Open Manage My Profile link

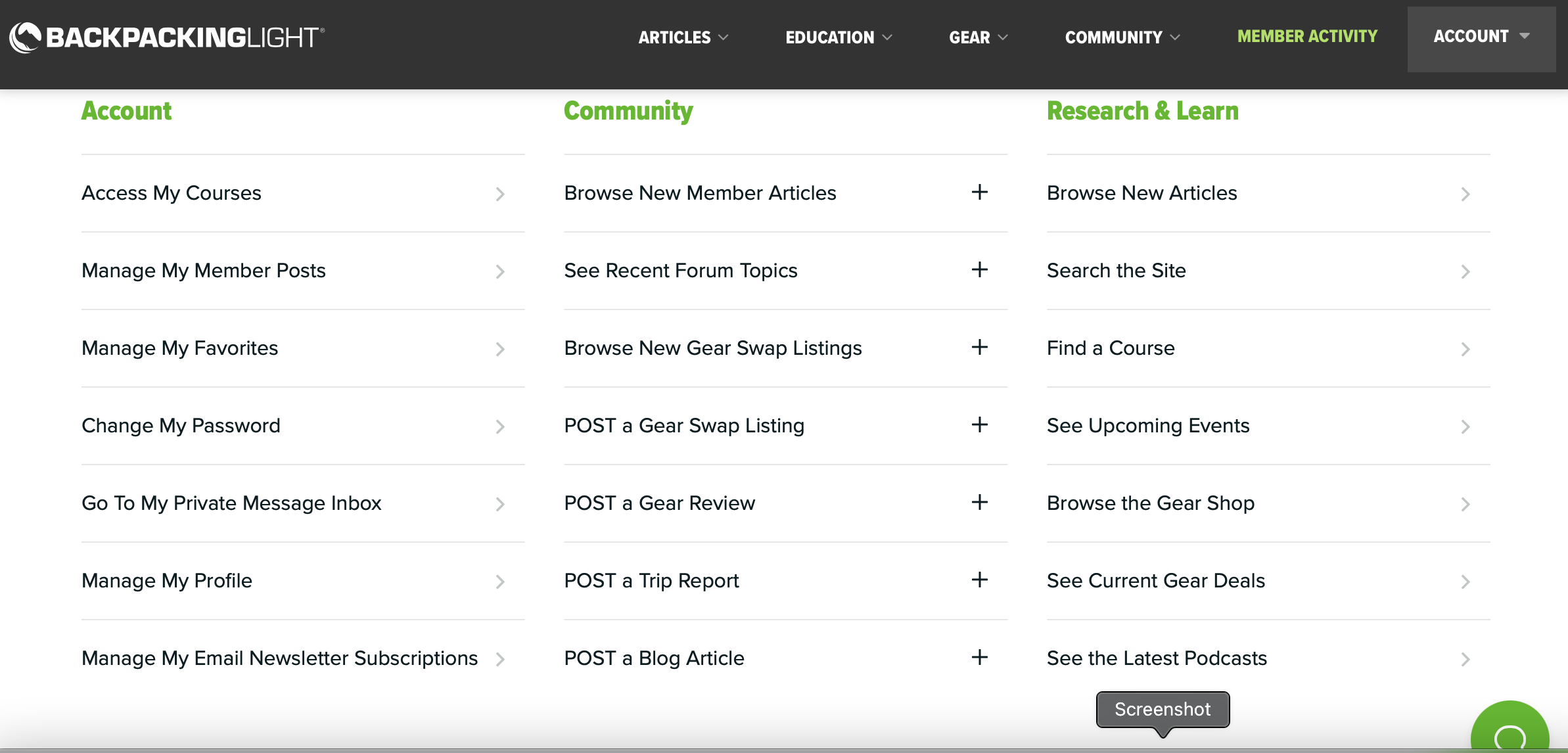(167, 581)
